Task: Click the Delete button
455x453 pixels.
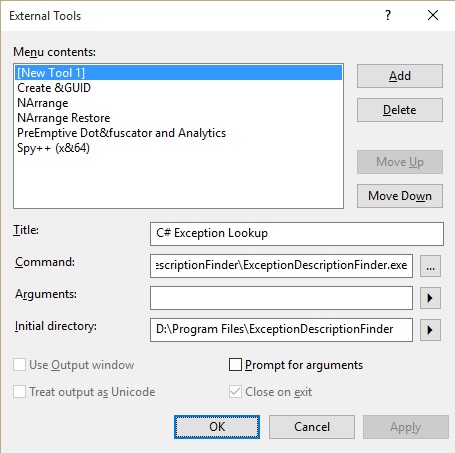Action: (400, 110)
